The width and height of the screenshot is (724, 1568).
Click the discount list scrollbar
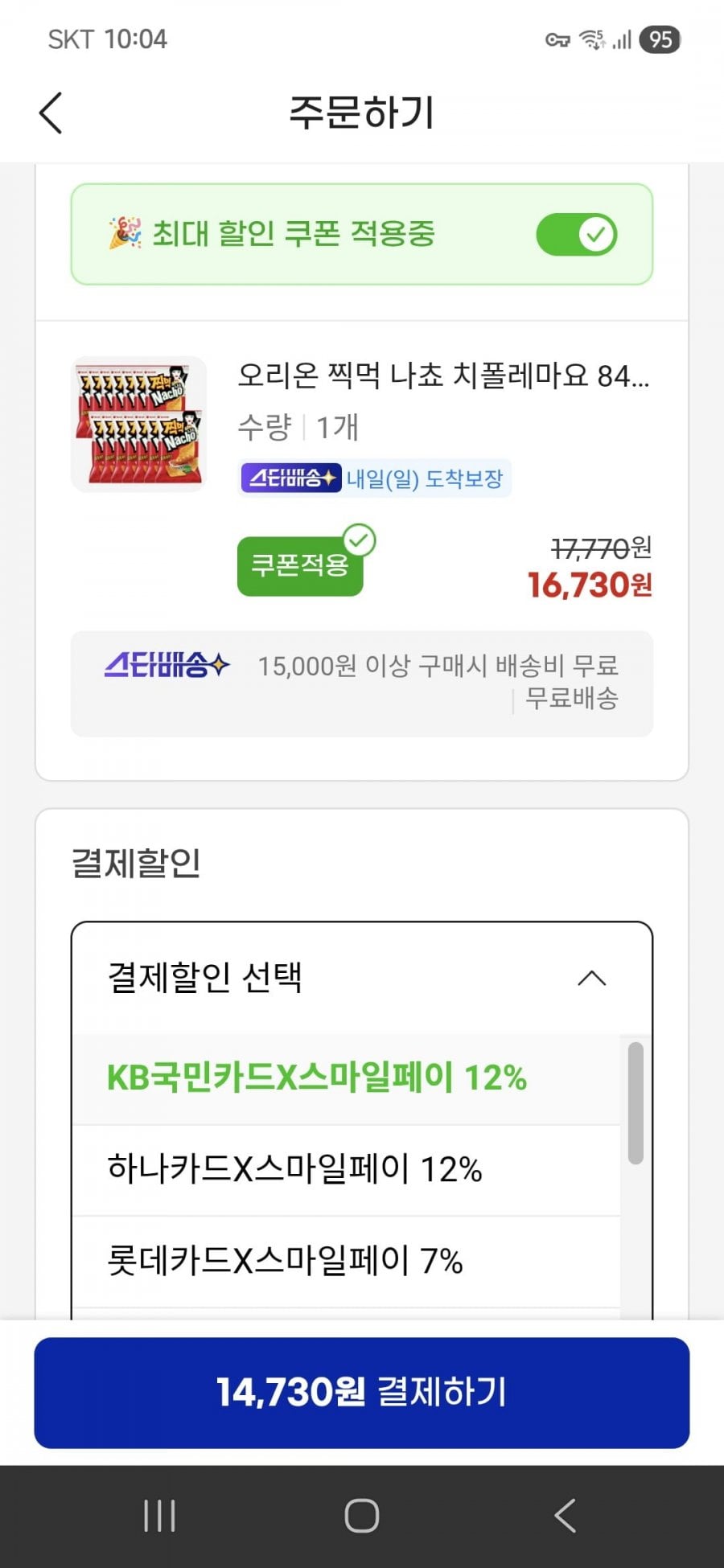636,1103
